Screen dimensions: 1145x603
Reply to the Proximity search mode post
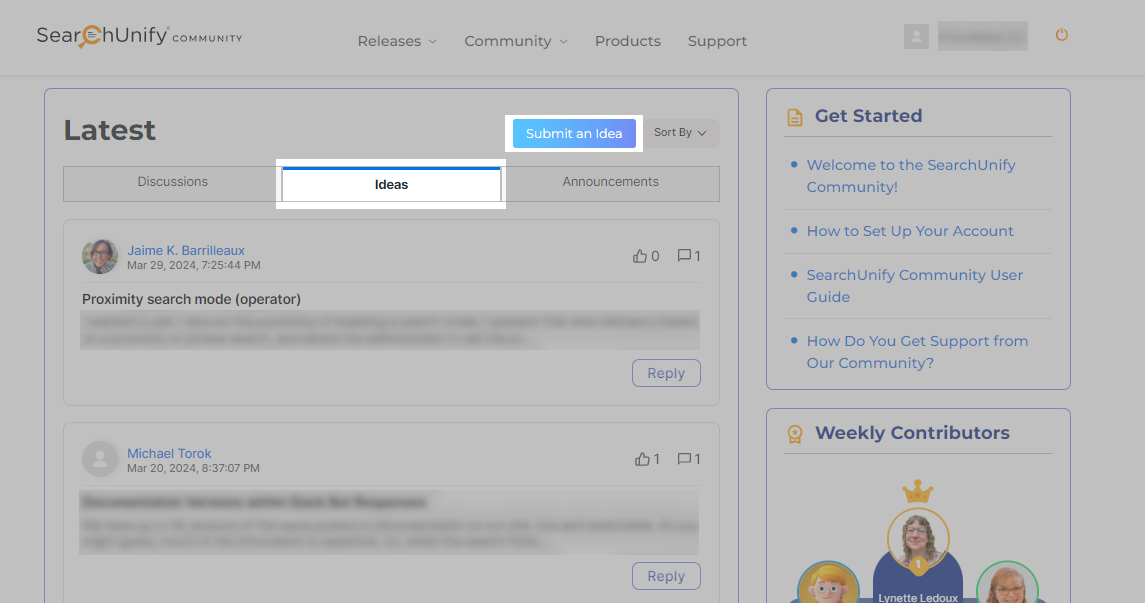[x=666, y=373]
